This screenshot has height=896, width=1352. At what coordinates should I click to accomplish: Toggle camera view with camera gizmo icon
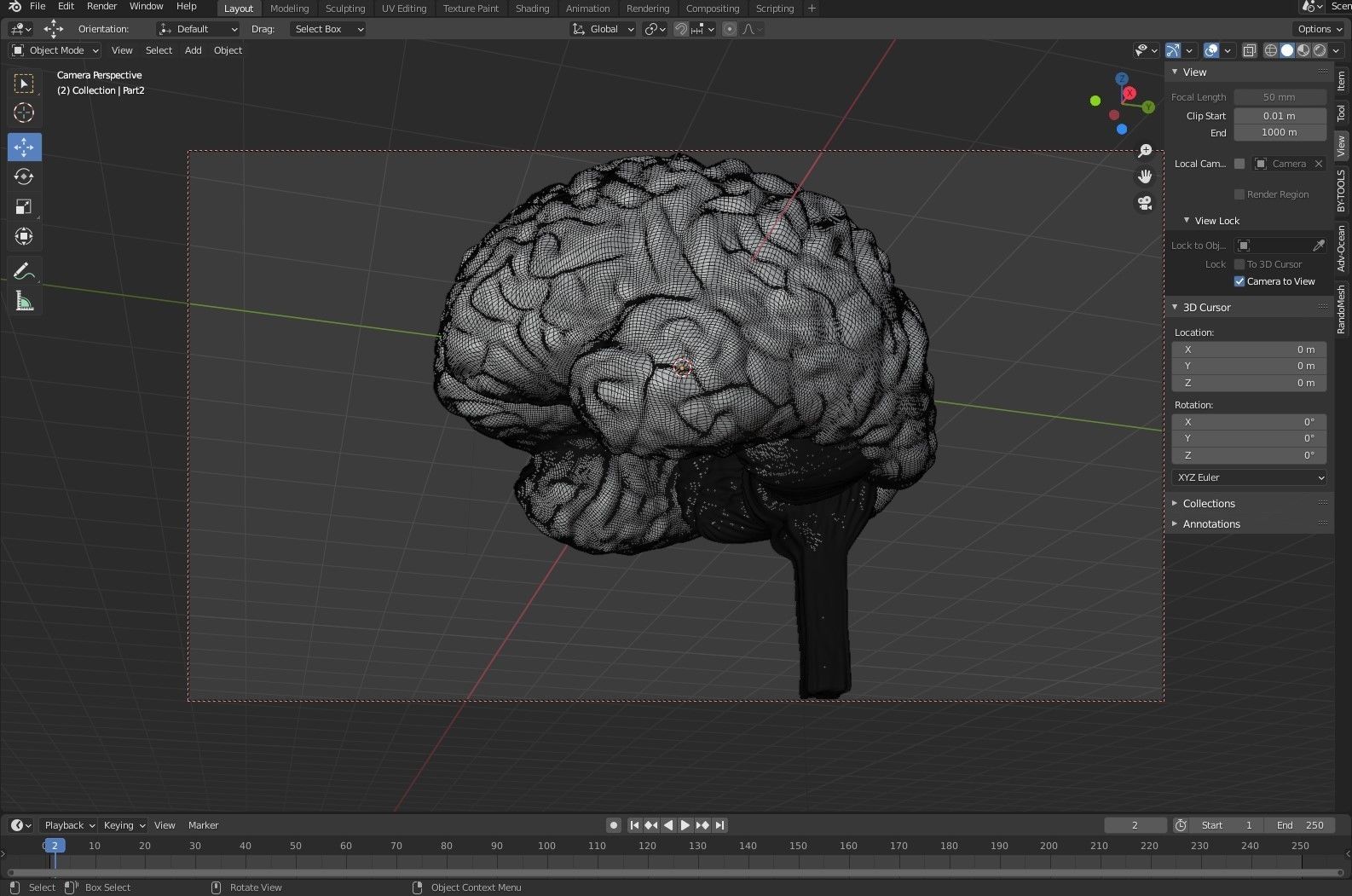pyautogui.click(x=1145, y=203)
